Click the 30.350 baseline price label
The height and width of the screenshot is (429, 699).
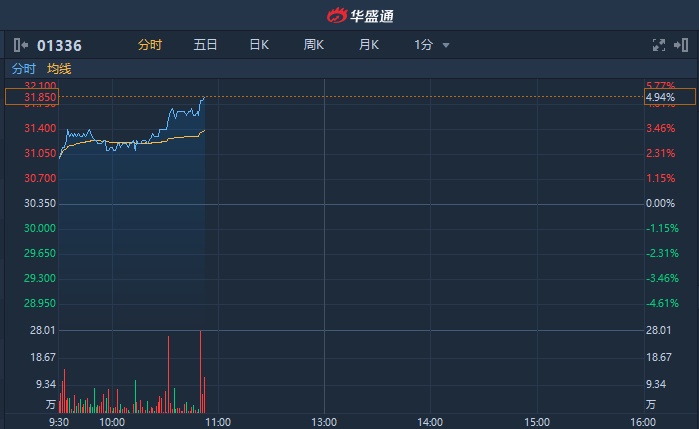pos(40,203)
